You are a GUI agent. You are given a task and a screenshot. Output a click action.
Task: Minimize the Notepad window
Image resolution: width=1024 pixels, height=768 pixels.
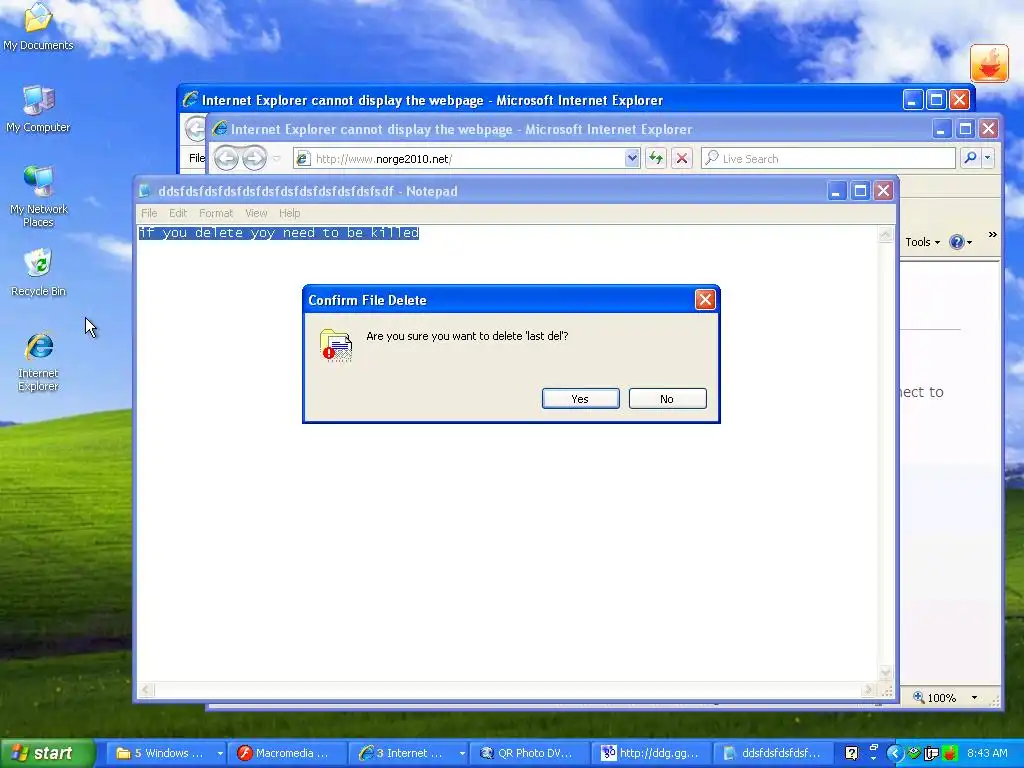tap(837, 191)
